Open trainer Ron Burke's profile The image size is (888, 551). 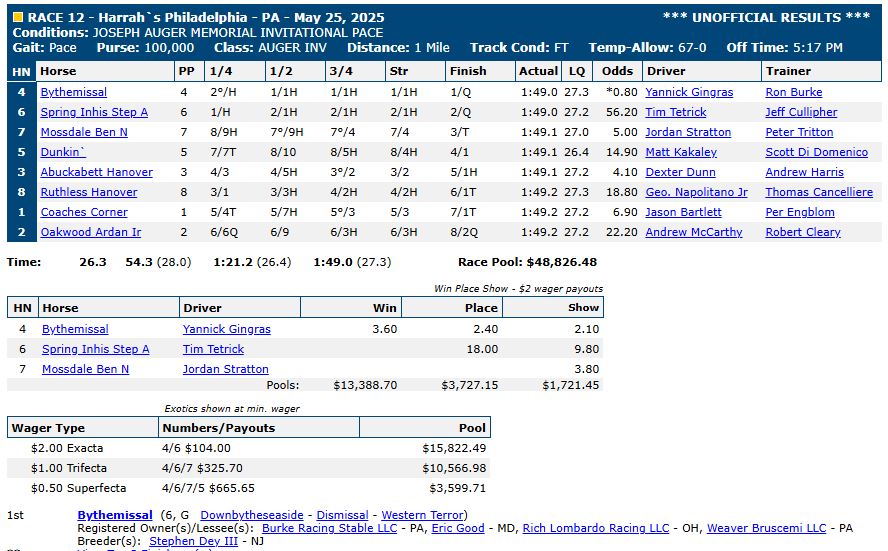(x=793, y=92)
